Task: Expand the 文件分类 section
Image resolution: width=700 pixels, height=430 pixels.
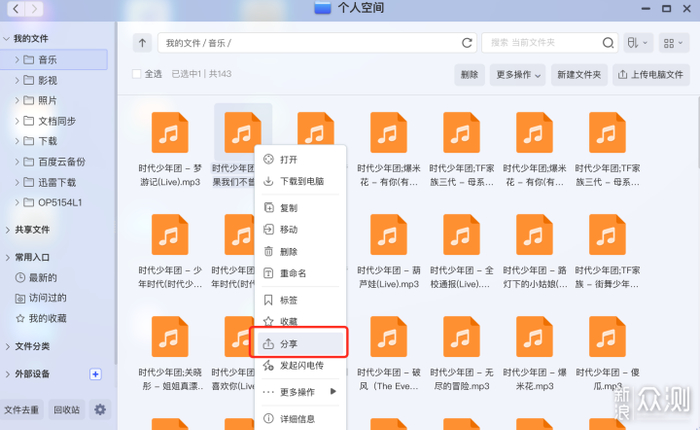Action: tap(8, 346)
